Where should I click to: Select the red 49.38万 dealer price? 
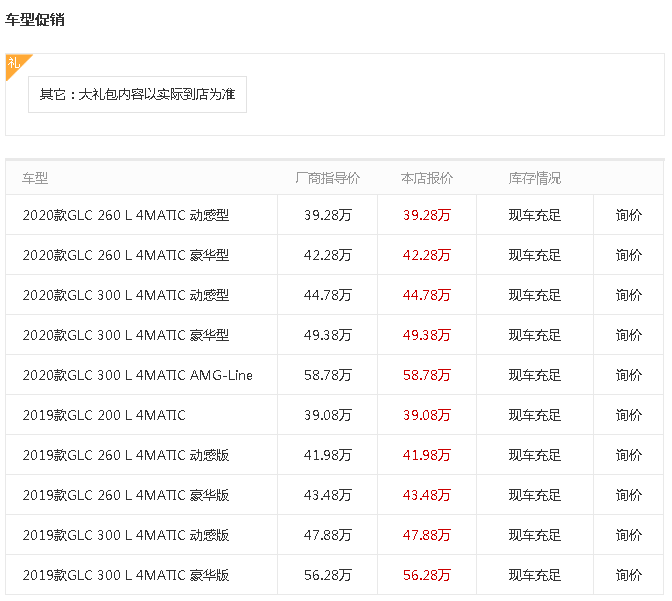pyautogui.click(x=427, y=335)
